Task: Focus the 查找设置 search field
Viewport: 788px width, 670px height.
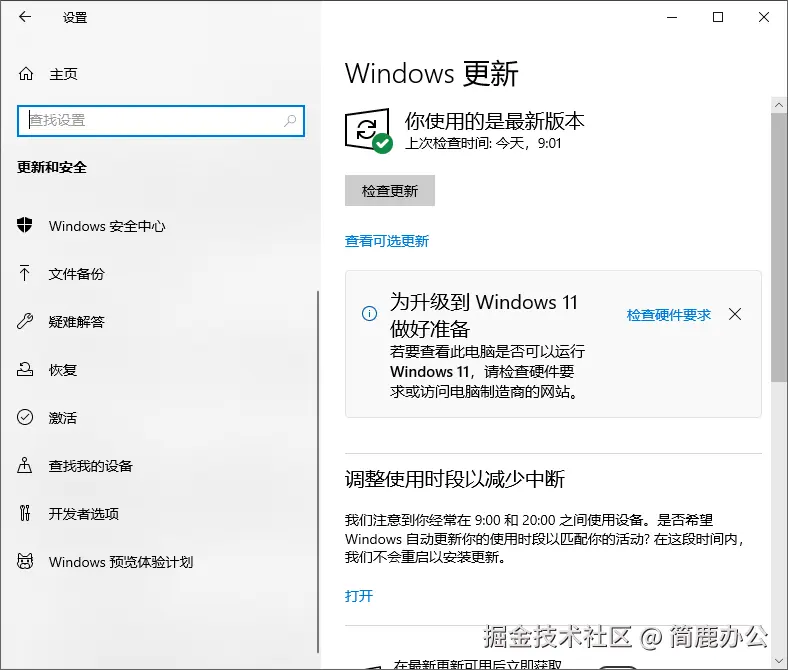Action: pos(161,121)
